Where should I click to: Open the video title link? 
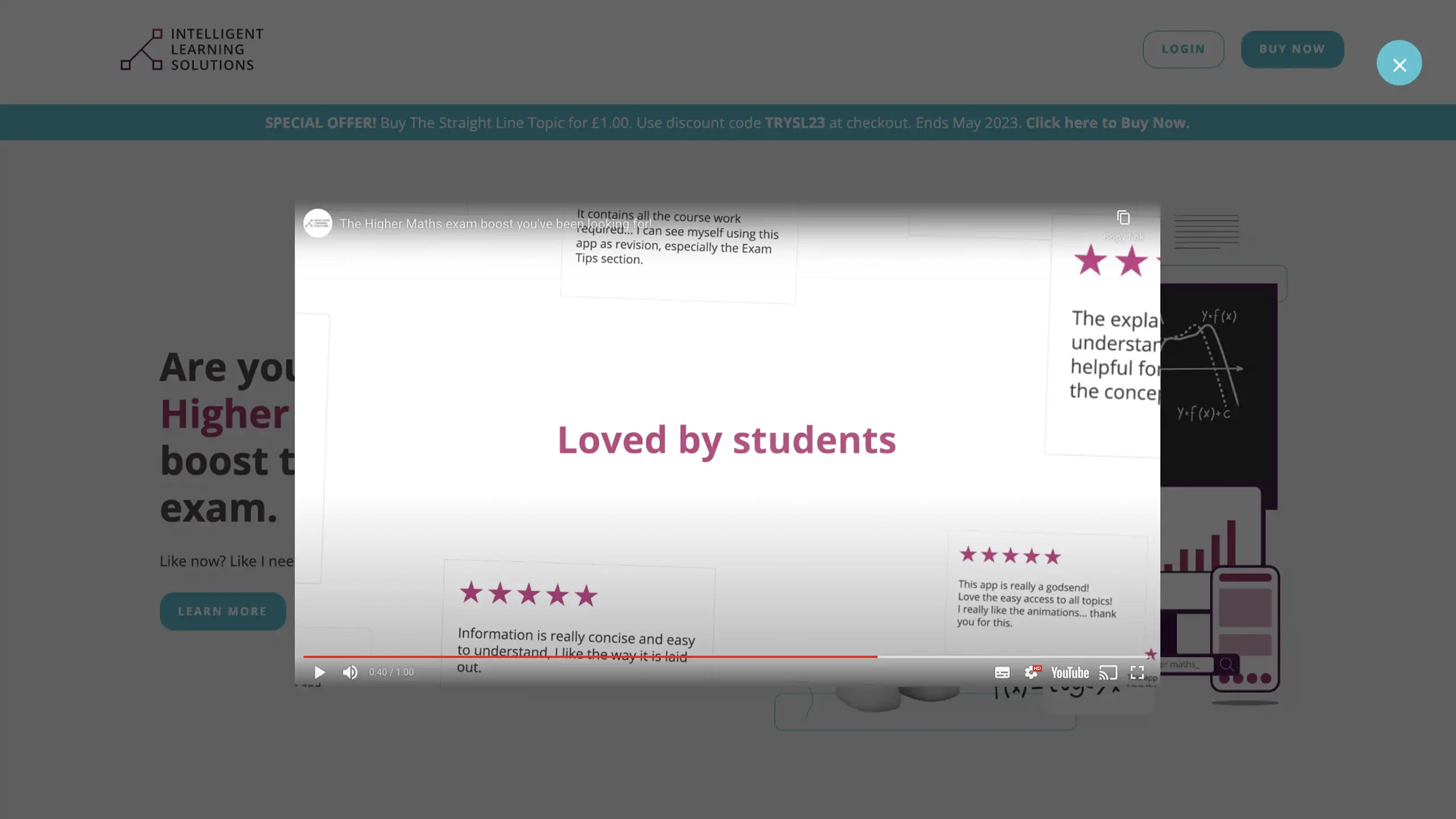[496, 224]
